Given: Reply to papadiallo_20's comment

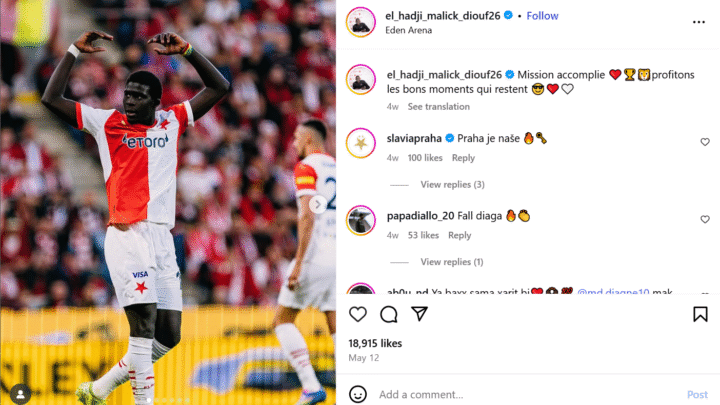Looking at the screenshot, I should 460,235.
